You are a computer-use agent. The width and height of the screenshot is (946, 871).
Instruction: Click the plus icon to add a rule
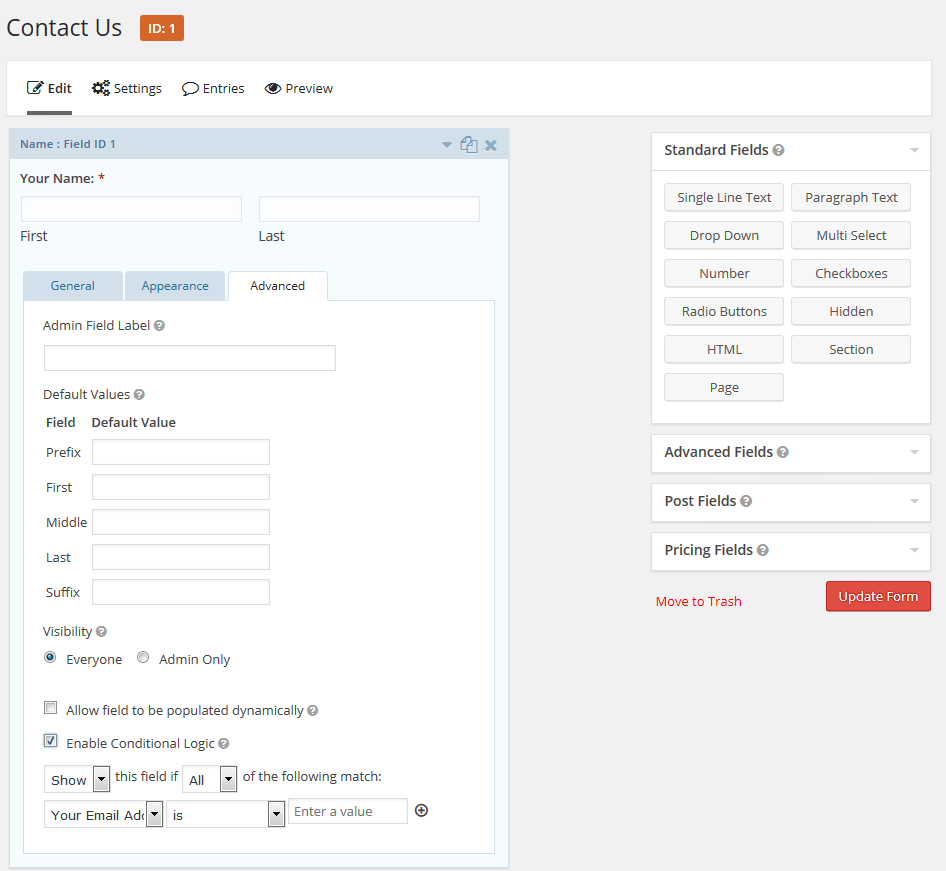coord(421,811)
